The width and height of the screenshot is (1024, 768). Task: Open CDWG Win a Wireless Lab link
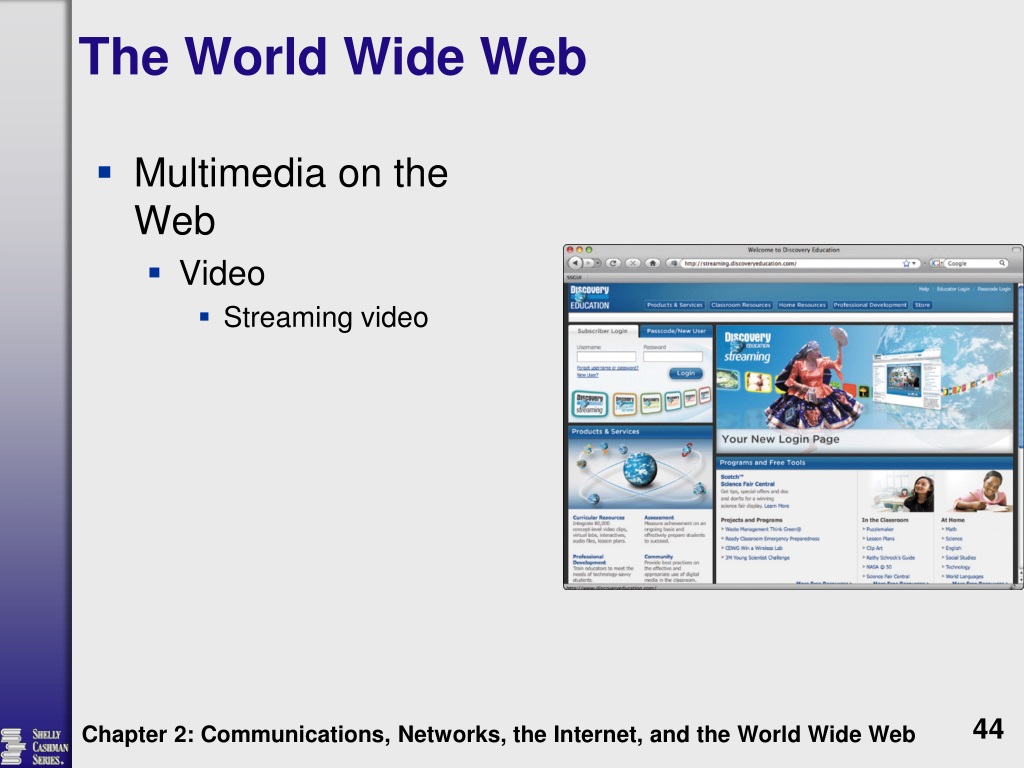coord(754,548)
